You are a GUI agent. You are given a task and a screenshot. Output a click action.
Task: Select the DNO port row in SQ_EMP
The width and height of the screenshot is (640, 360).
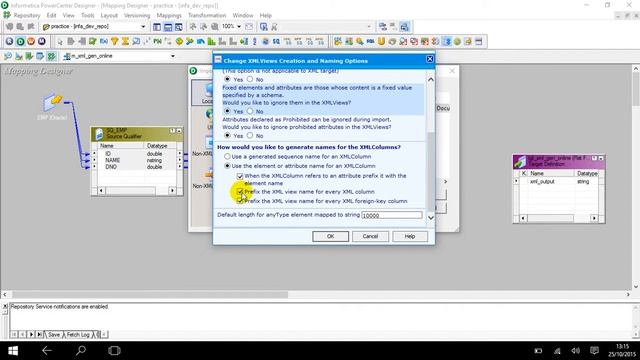tap(137, 167)
